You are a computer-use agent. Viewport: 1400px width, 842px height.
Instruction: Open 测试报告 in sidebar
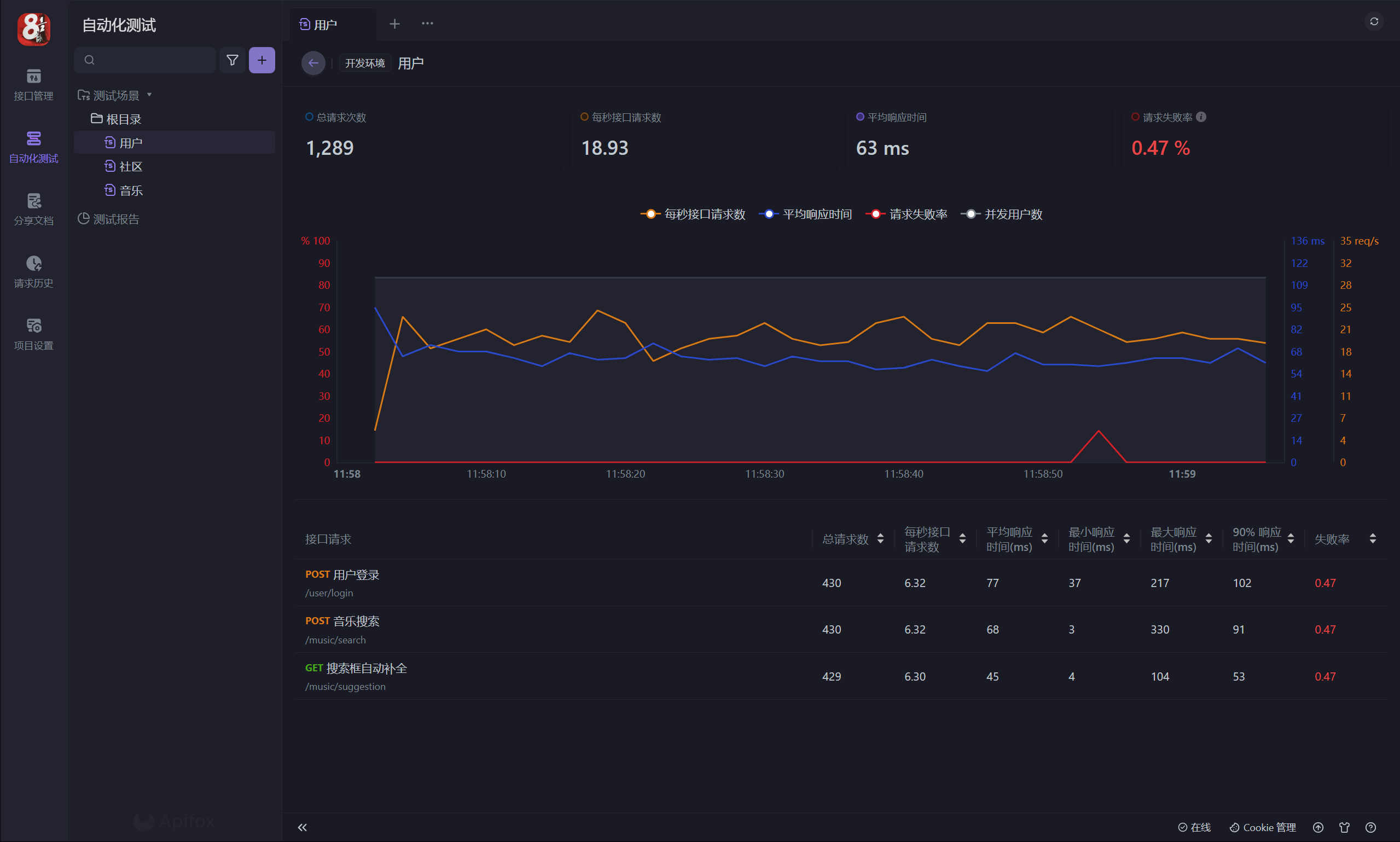pos(115,219)
